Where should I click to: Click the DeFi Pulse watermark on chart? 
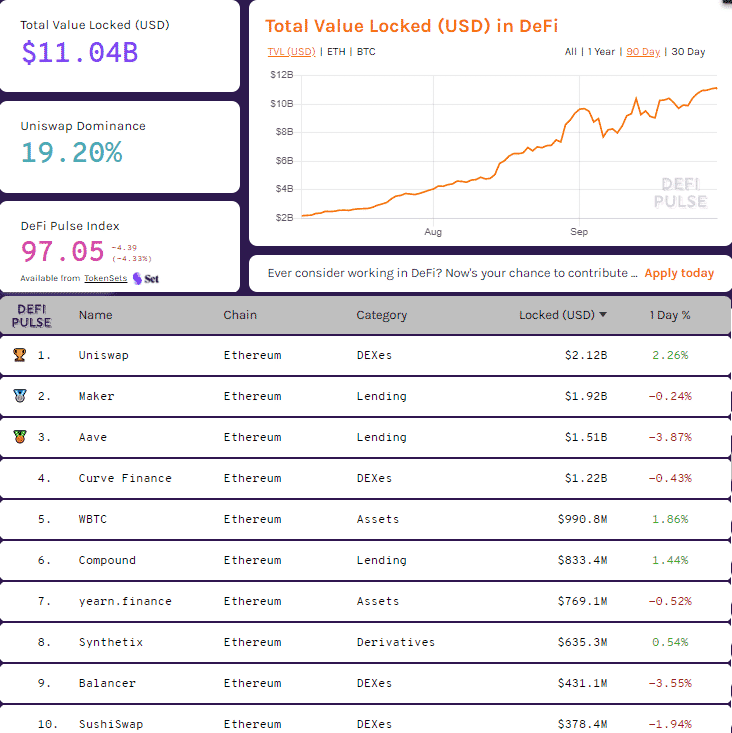coord(680,193)
